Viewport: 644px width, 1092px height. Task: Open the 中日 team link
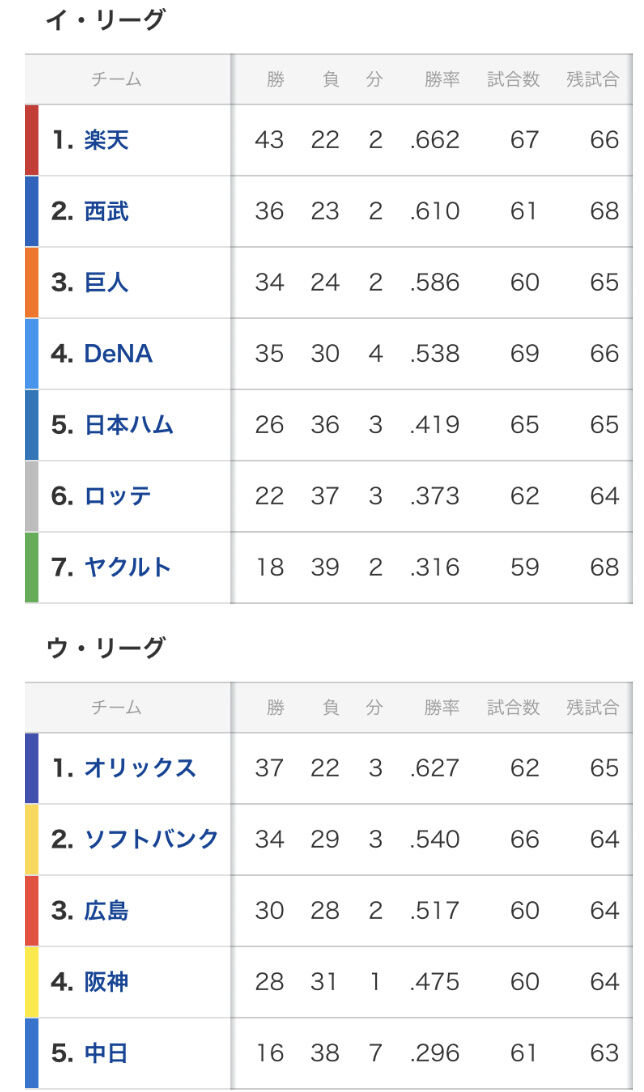click(106, 1053)
